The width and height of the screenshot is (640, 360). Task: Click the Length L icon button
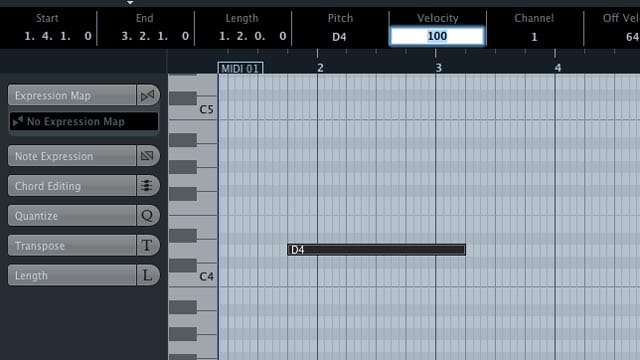point(148,275)
